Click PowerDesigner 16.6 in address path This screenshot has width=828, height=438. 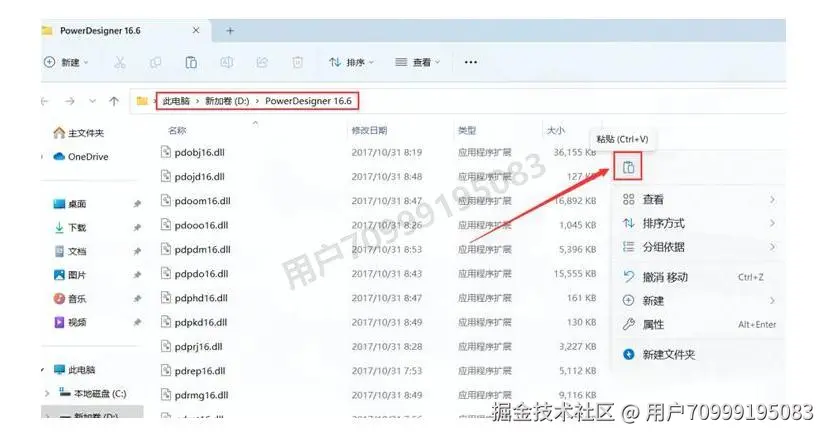(x=308, y=101)
